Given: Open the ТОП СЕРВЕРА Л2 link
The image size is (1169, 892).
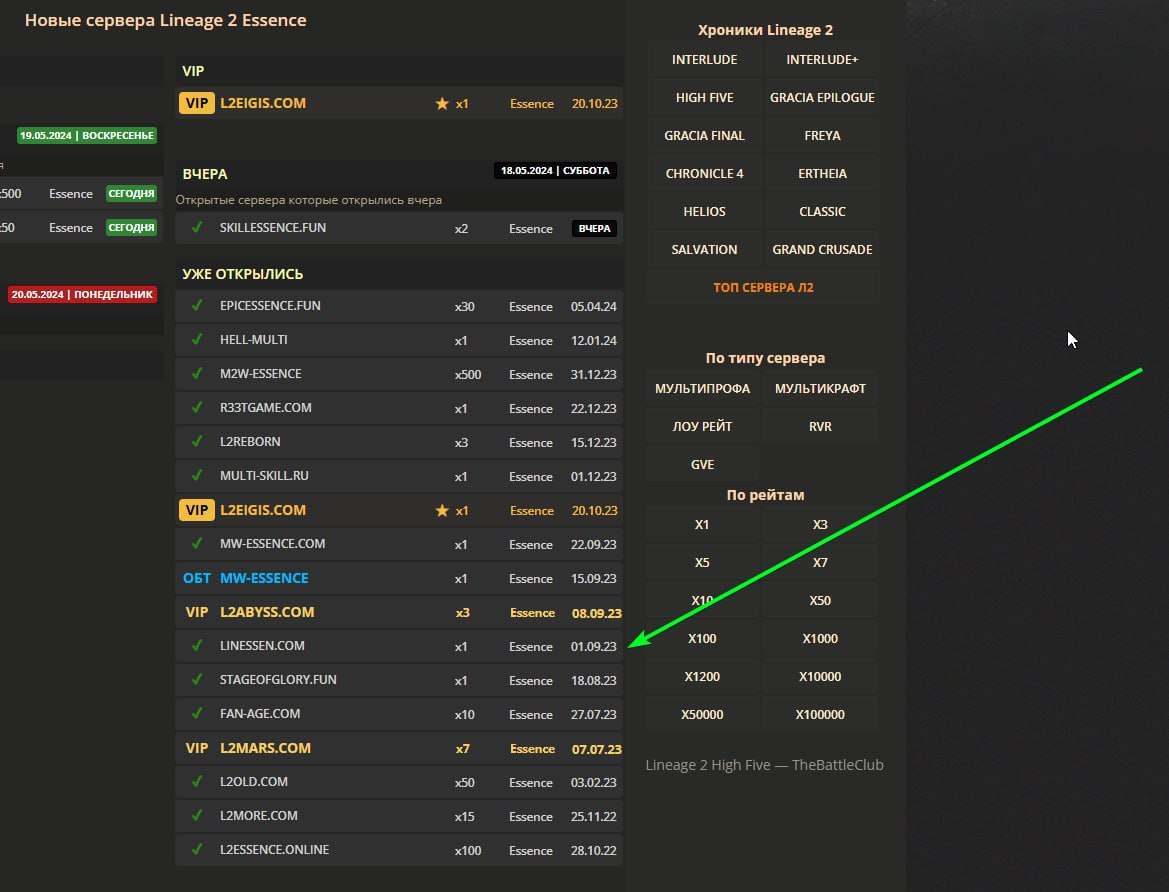Looking at the screenshot, I should tap(763, 288).
